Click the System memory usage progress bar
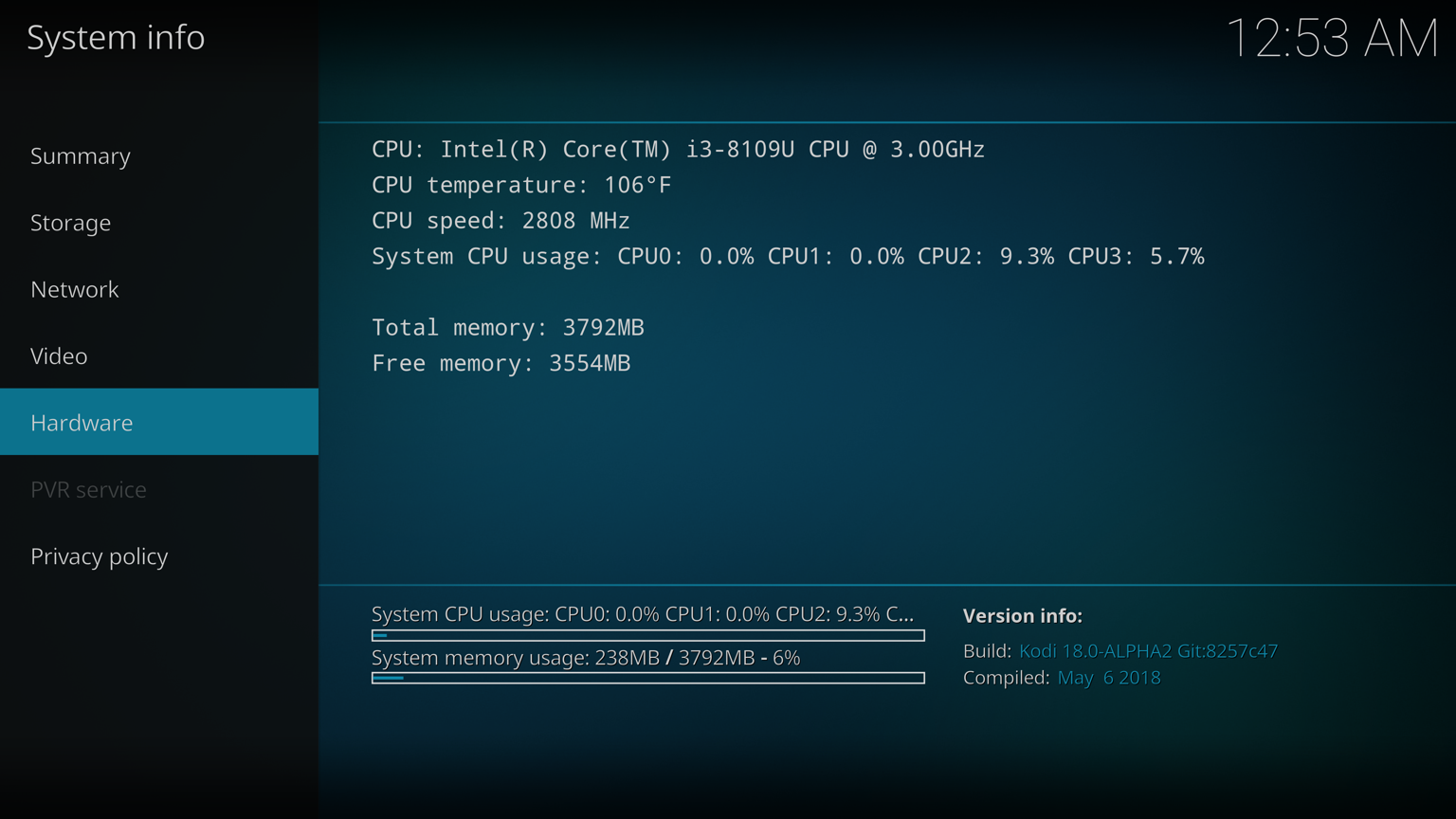 pos(647,678)
